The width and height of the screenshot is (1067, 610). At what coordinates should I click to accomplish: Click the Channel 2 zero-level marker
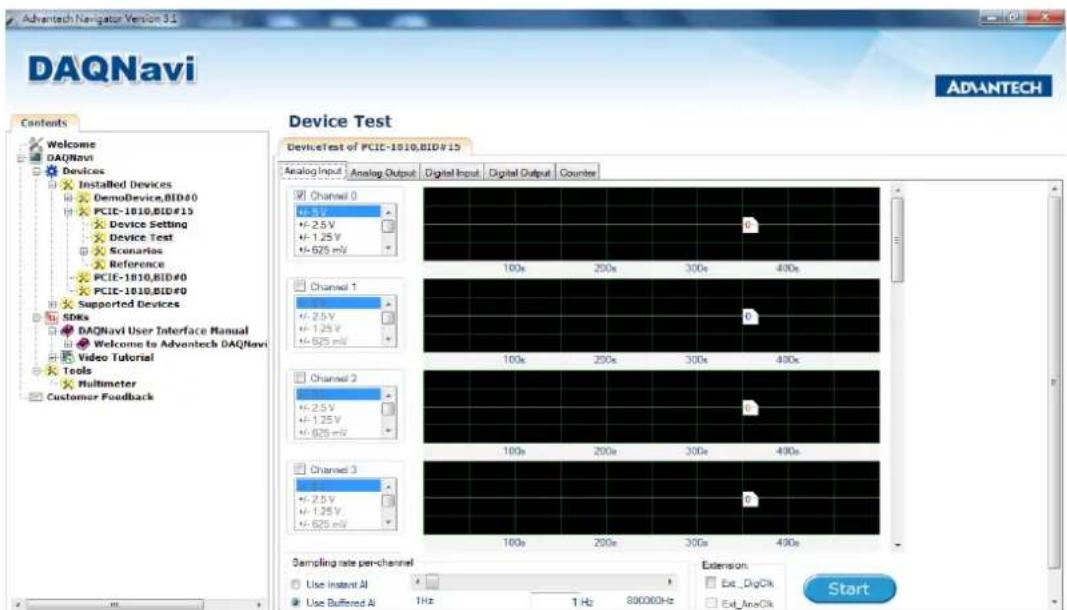click(750, 408)
